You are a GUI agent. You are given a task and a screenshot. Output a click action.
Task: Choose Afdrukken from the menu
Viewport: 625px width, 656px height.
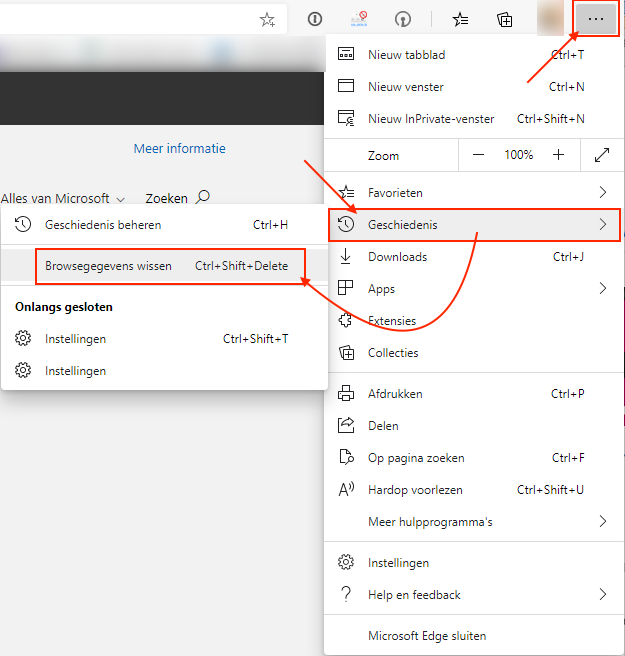click(x=474, y=394)
